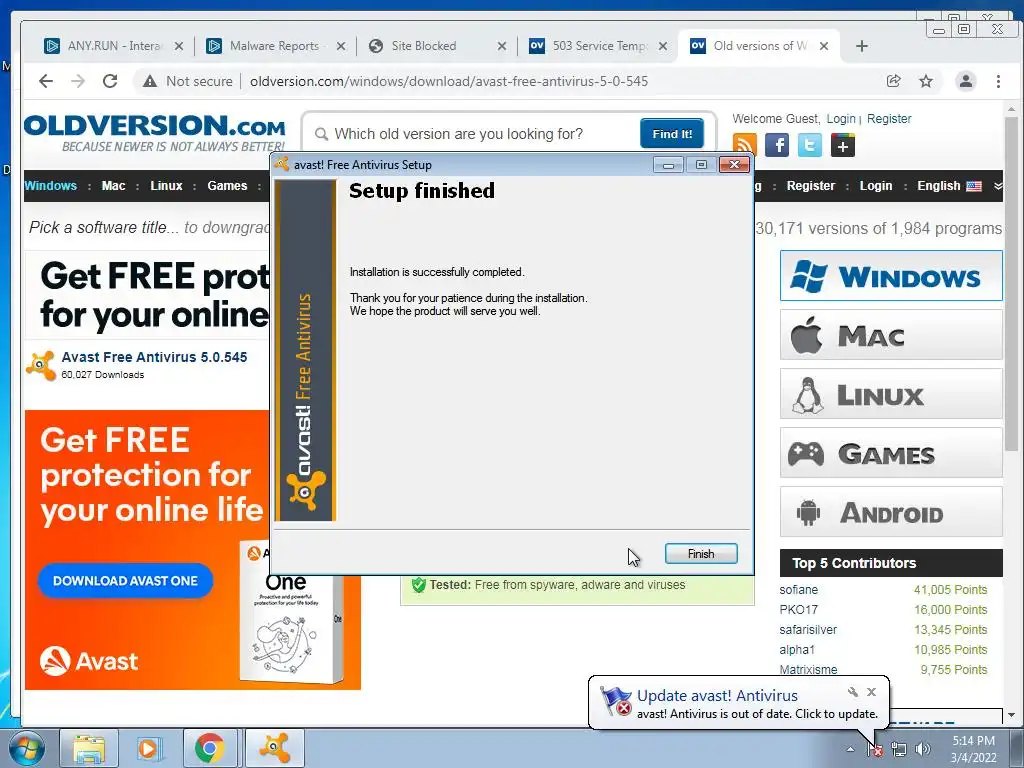Viewport: 1024px width, 768px height.
Task: Open the Facebook icon
Action: click(777, 145)
